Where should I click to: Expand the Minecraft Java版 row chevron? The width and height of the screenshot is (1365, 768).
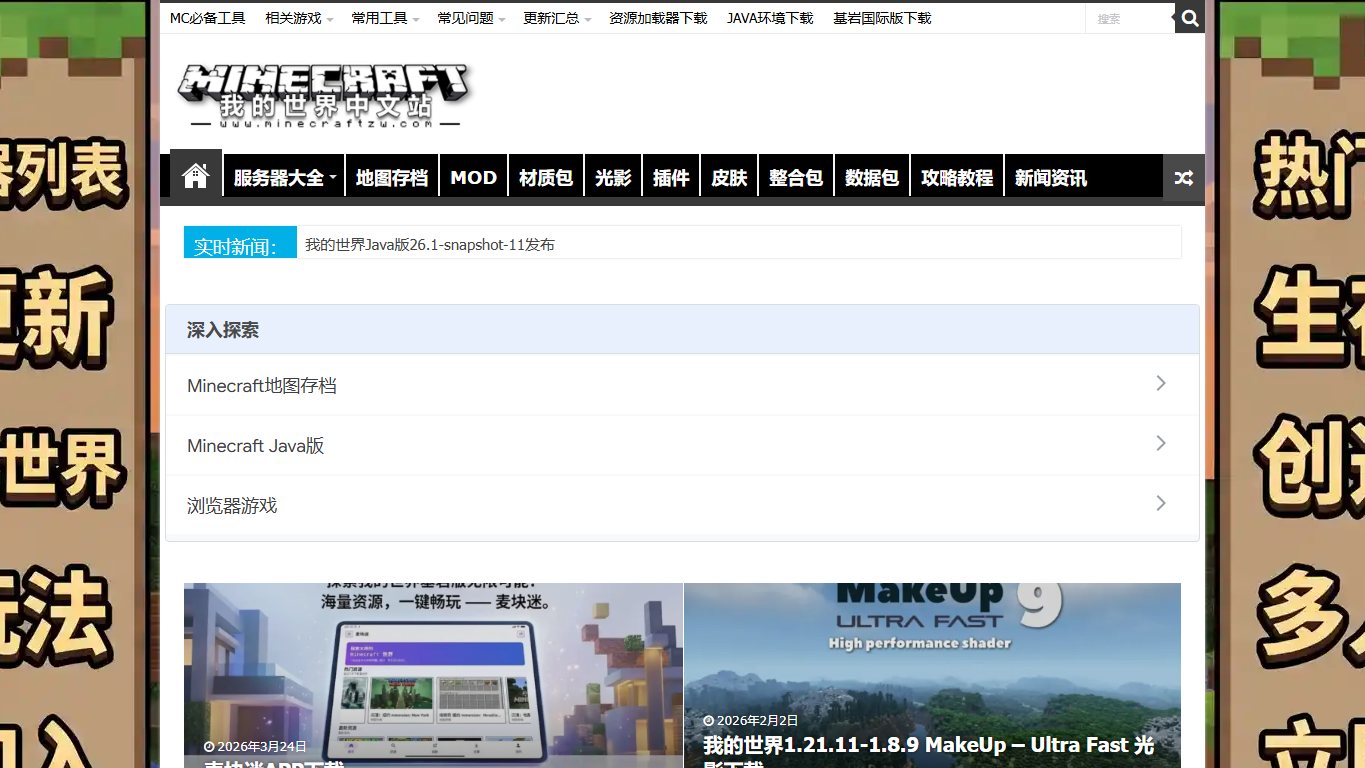(x=1161, y=443)
